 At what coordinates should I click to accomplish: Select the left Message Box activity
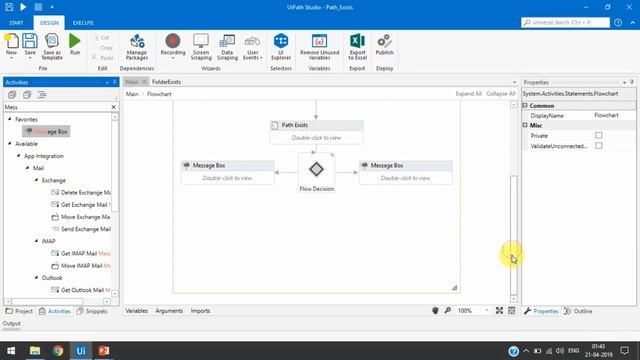[x=227, y=172]
